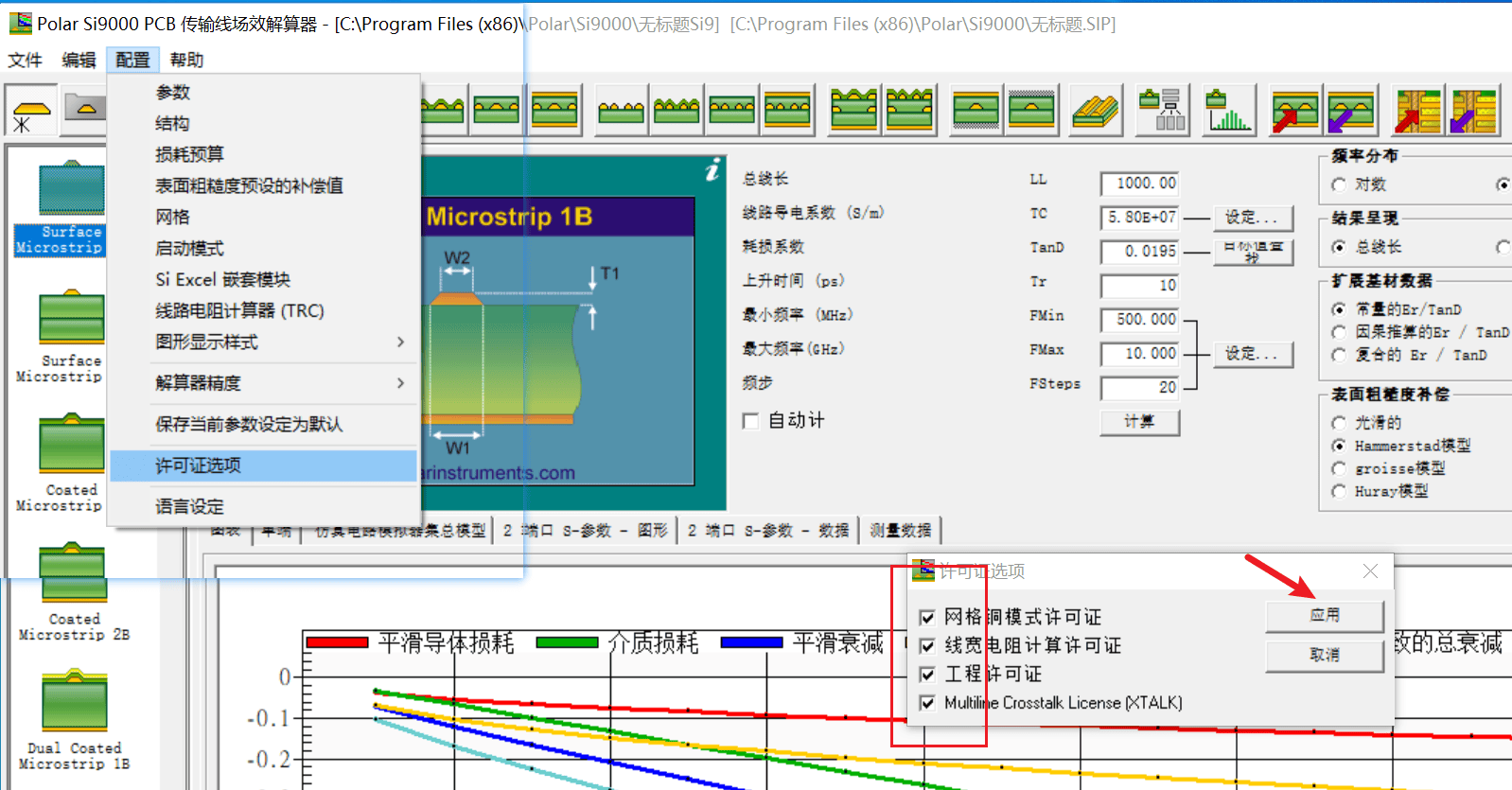
Task: Open Si Excel 嵌套模块 menu entry
Action: click(263, 279)
